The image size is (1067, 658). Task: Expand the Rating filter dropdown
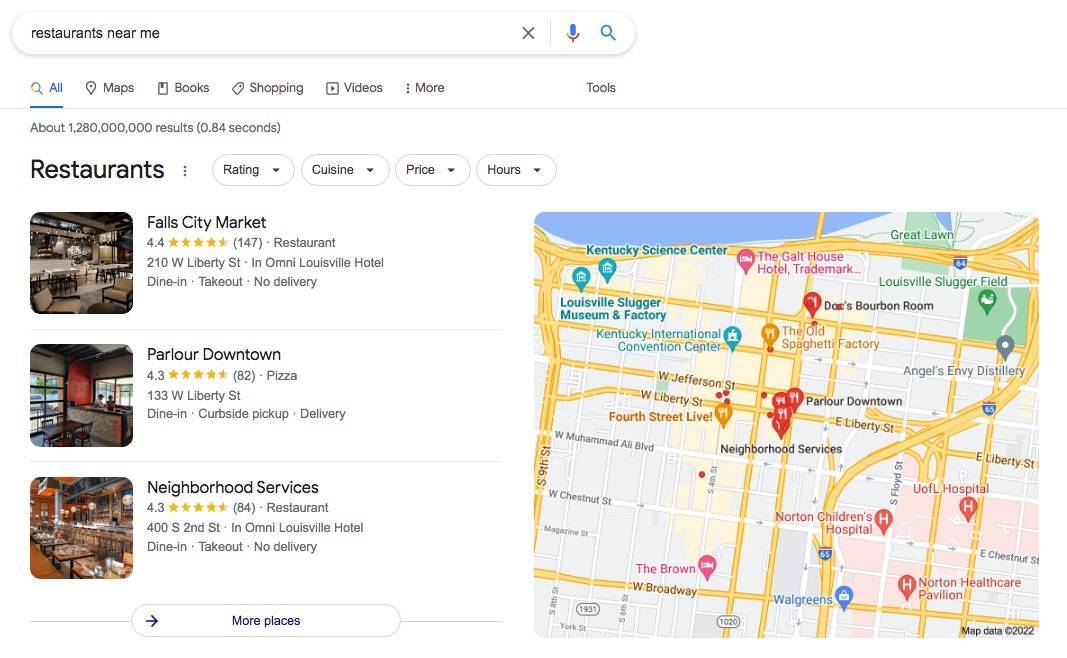[x=253, y=170]
